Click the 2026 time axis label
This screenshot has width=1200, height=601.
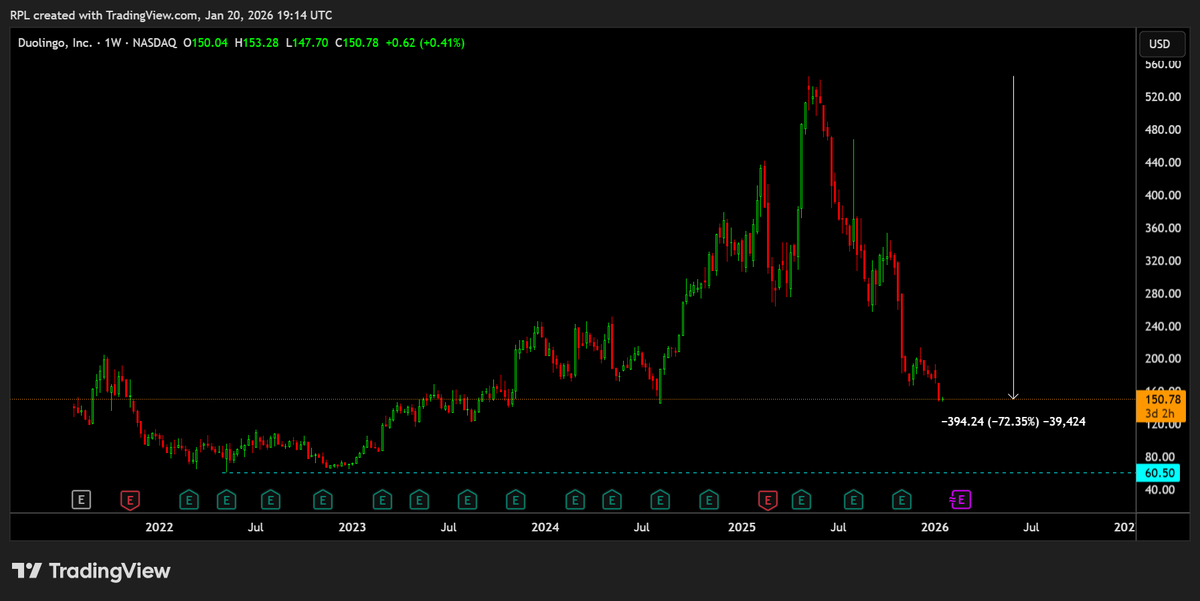[x=935, y=527]
